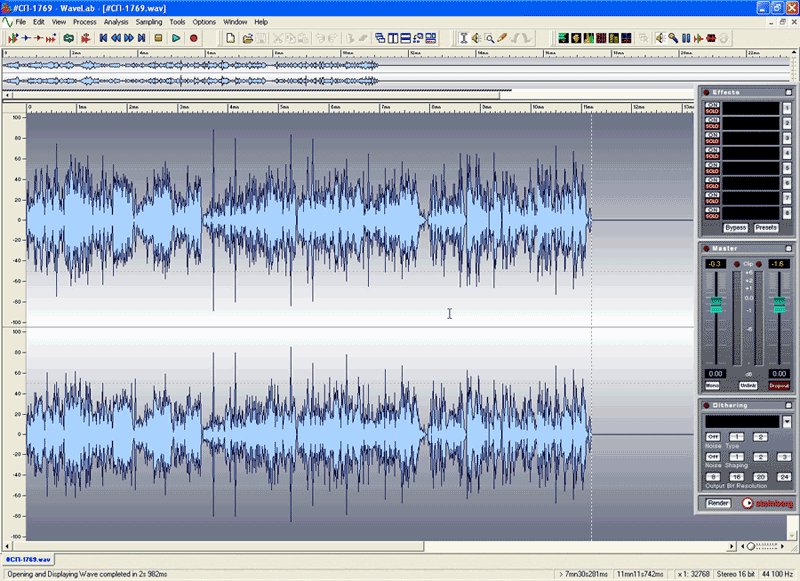Select the I-beam time selection tool
Viewport: 800px width, 581px height.
click(464, 38)
